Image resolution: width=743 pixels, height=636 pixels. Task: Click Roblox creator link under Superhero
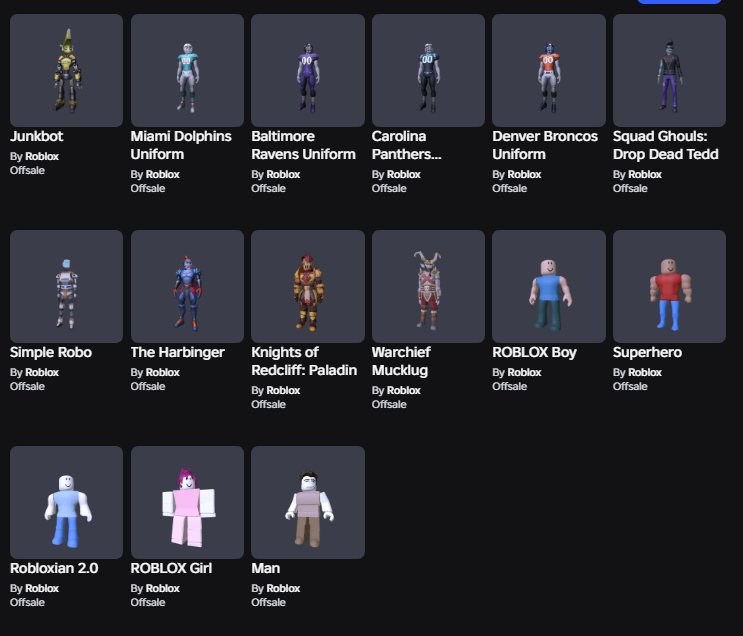pyautogui.click(x=645, y=373)
